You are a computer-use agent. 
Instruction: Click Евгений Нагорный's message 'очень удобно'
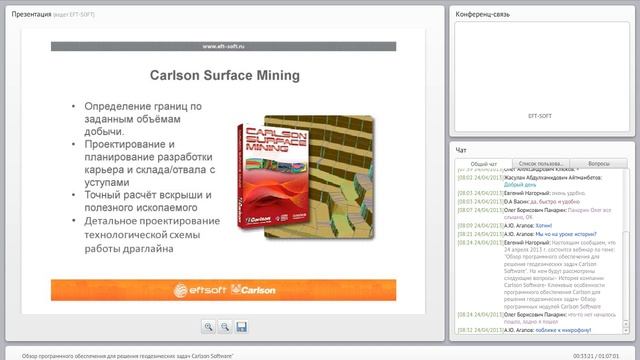point(568,193)
